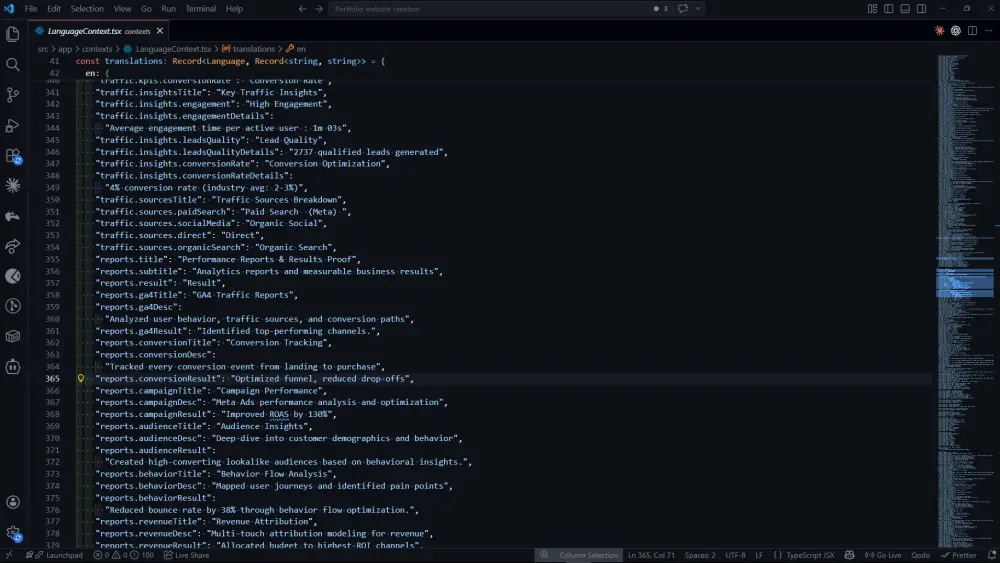The height and width of the screenshot is (563, 1000).
Task: Open the Accounts icon in activity bar
Action: [13, 502]
